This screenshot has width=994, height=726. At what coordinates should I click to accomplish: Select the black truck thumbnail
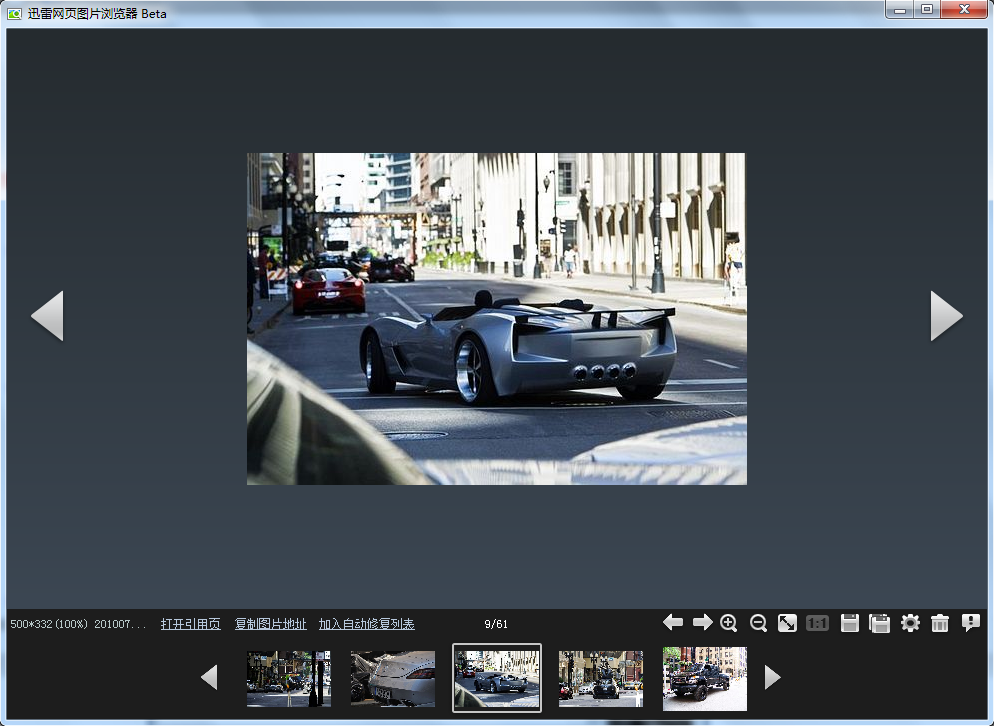point(704,678)
